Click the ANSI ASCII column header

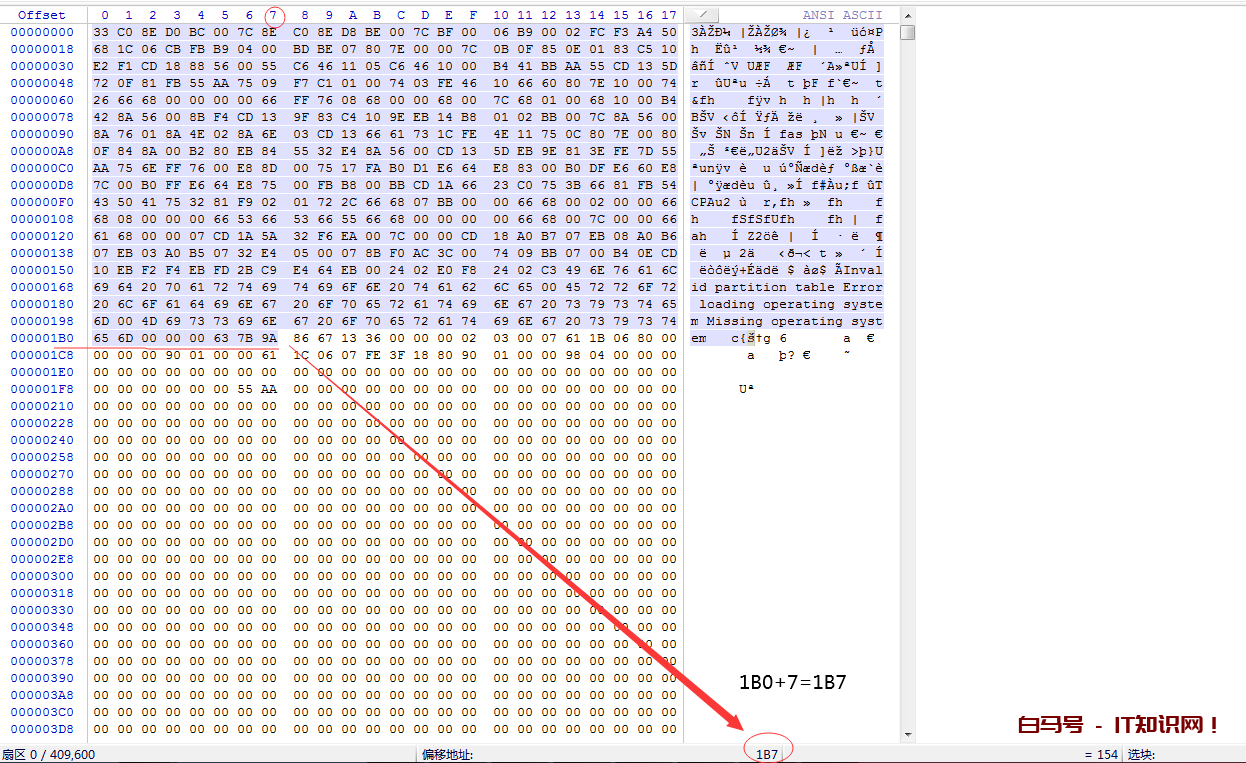coord(842,15)
